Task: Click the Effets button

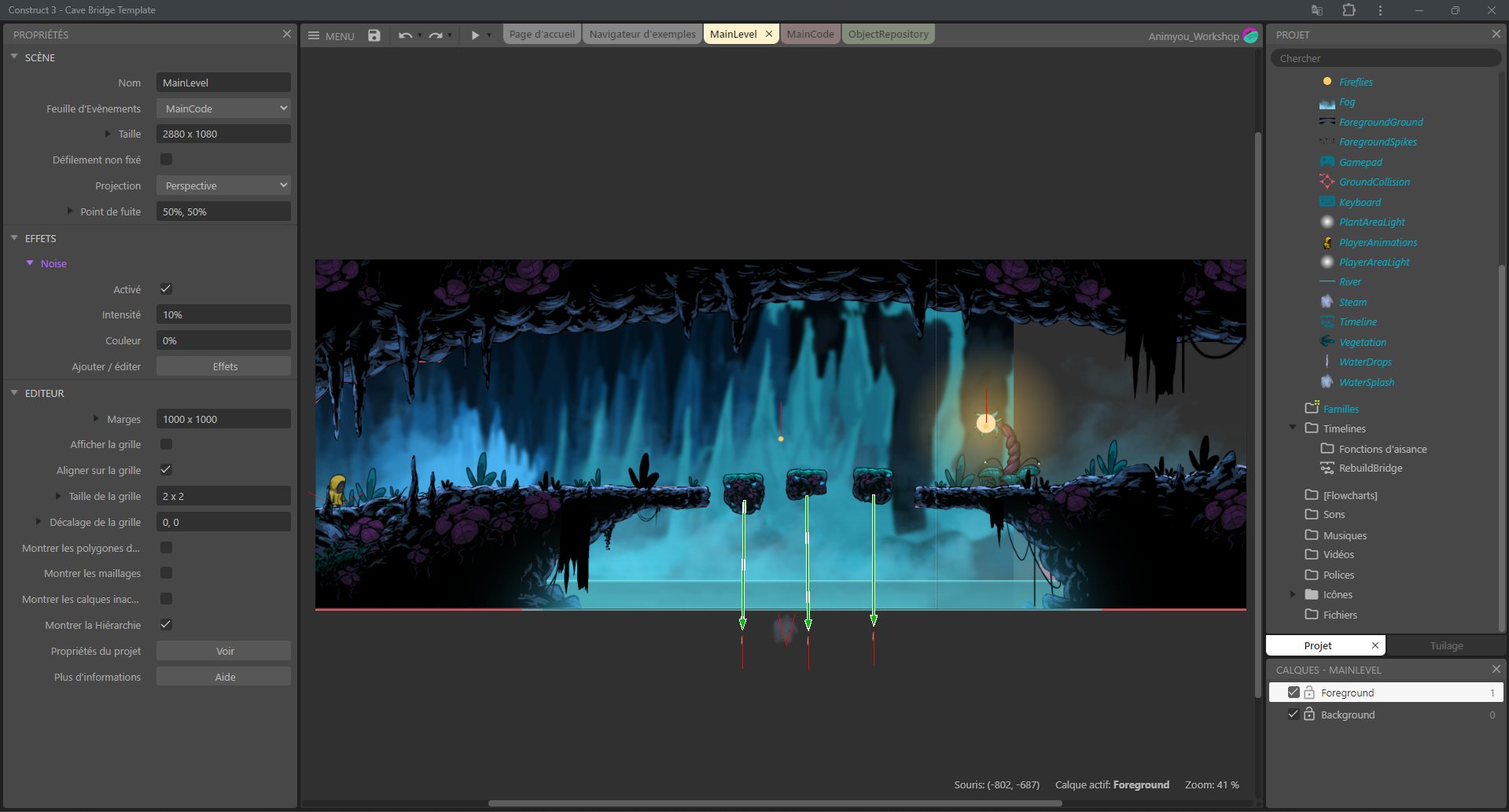Action: point(223,366)
